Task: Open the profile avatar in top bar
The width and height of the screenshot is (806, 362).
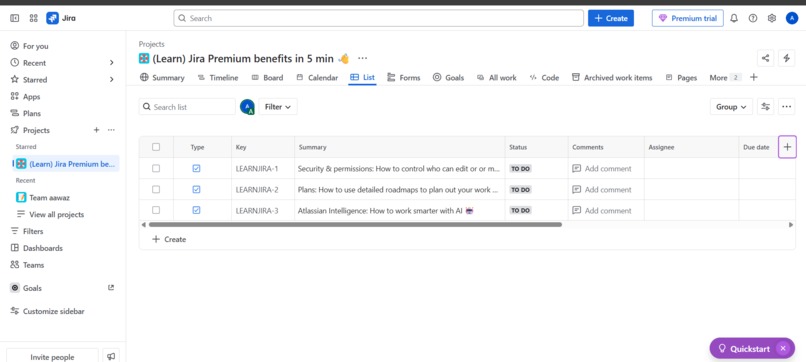Action: coord(792,18)
